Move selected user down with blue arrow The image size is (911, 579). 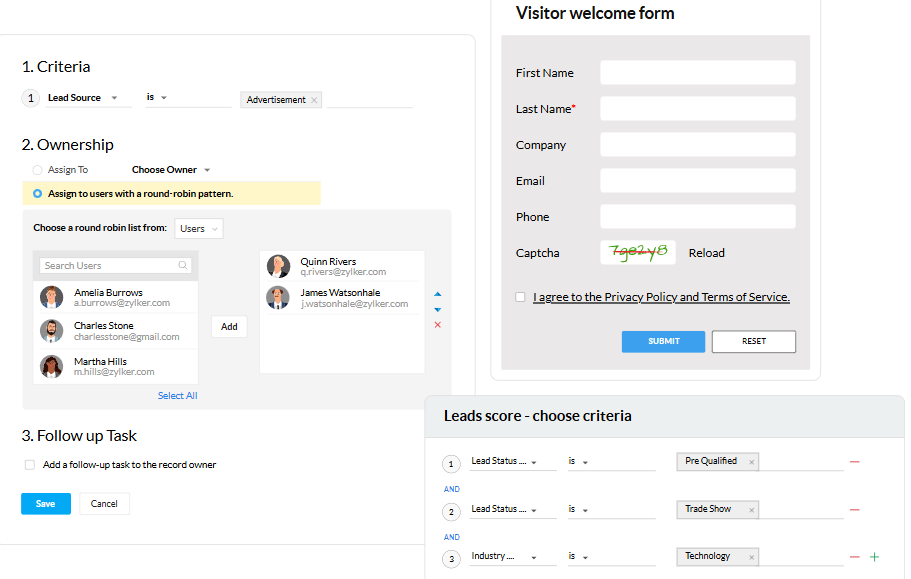tap(437, 310)
